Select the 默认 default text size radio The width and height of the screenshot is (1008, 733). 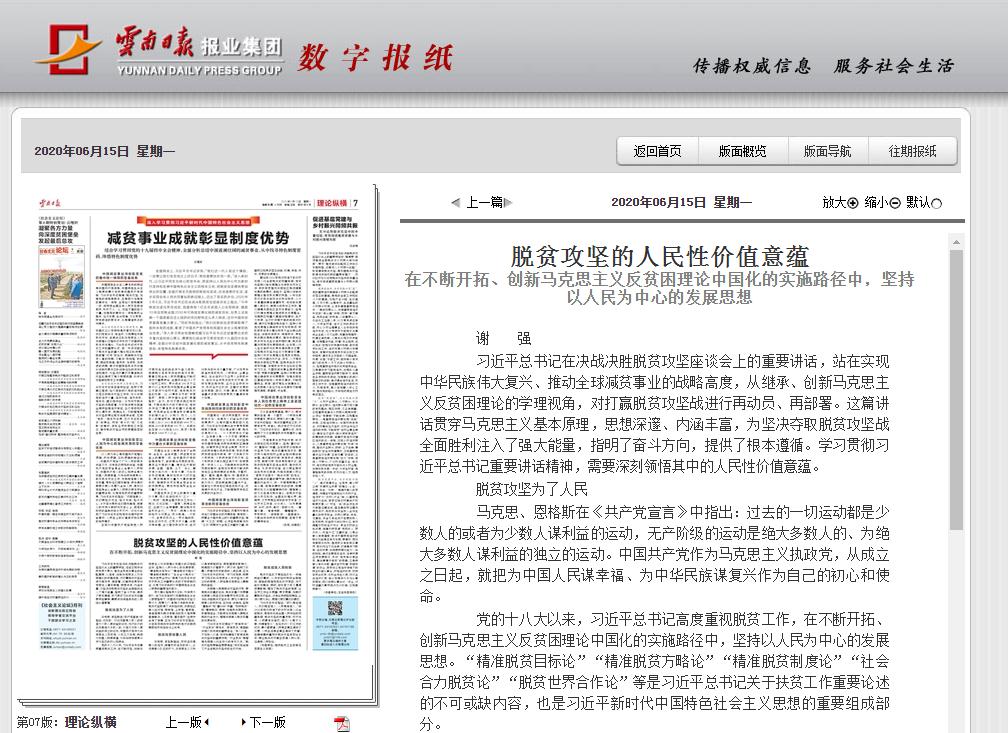pyautogui.click(x=937, y=203)
